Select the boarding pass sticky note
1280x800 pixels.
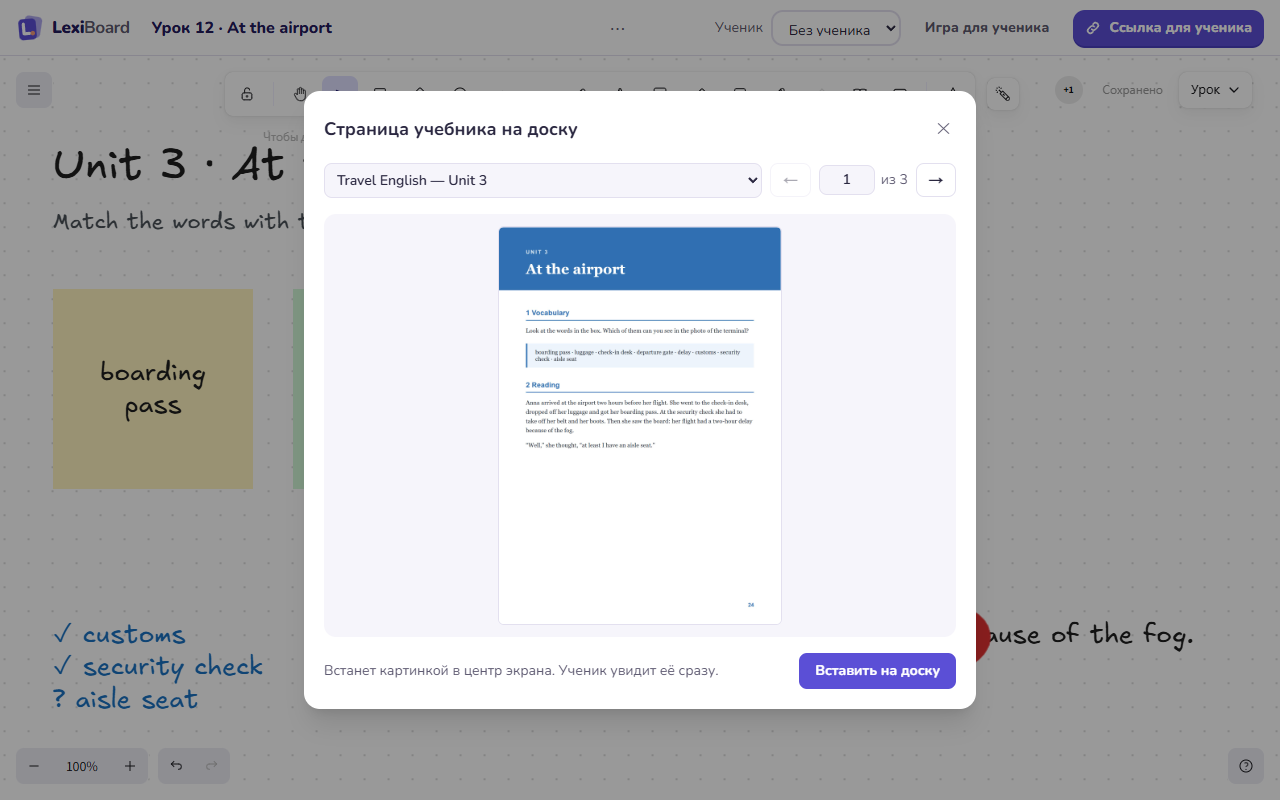[153, 389]
